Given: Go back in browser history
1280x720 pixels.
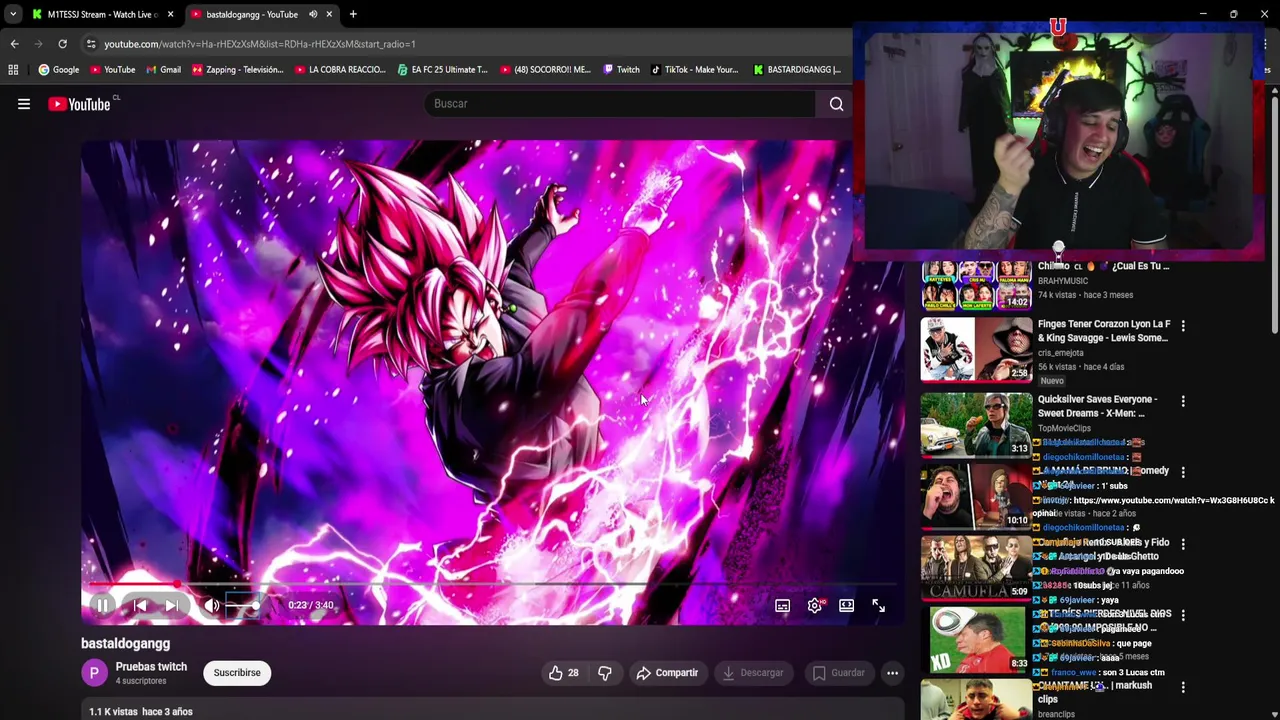Looking at the screenshot, I should (14, 44).
